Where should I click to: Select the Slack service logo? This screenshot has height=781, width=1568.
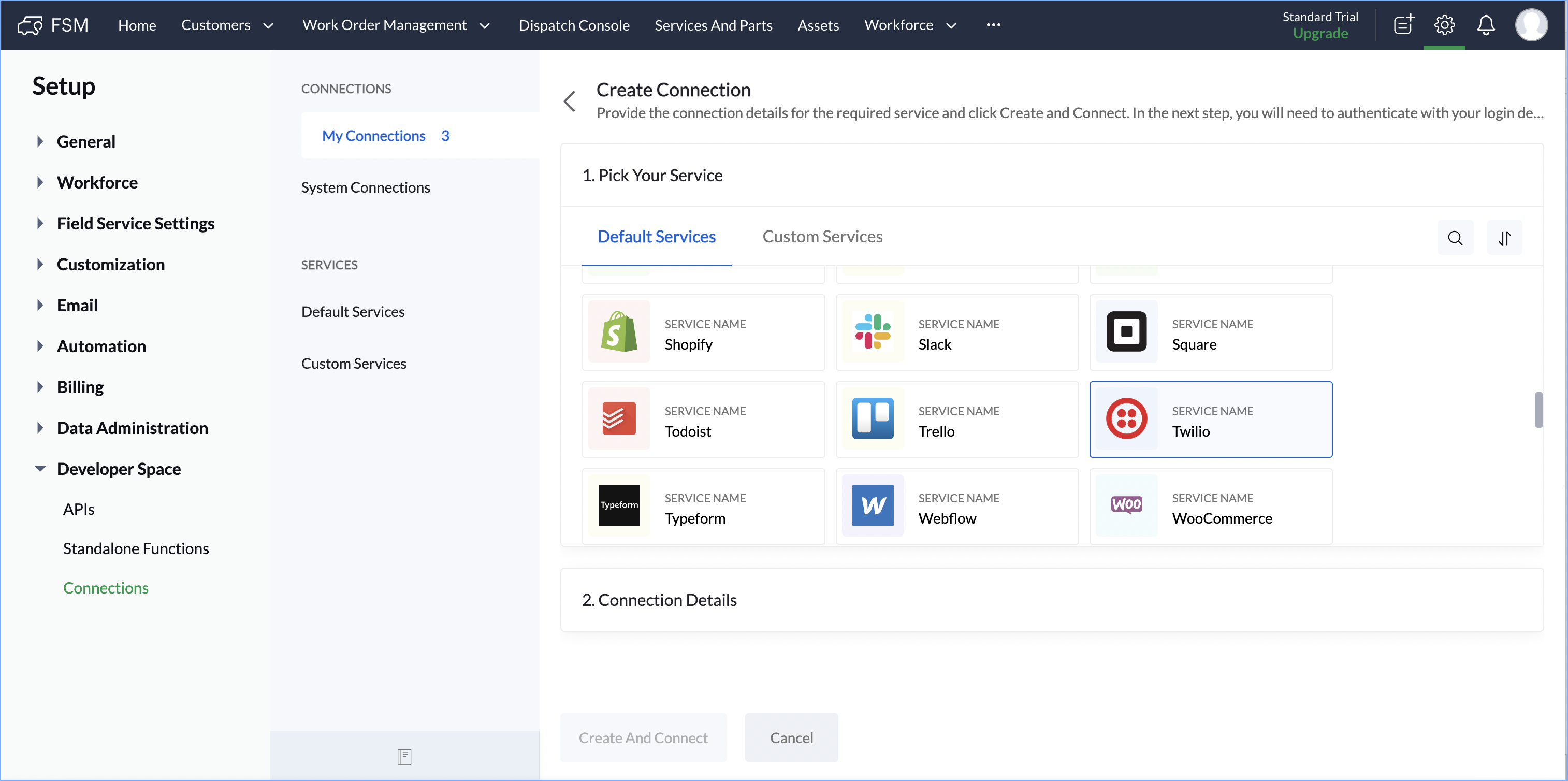click(x=872, y=332)
